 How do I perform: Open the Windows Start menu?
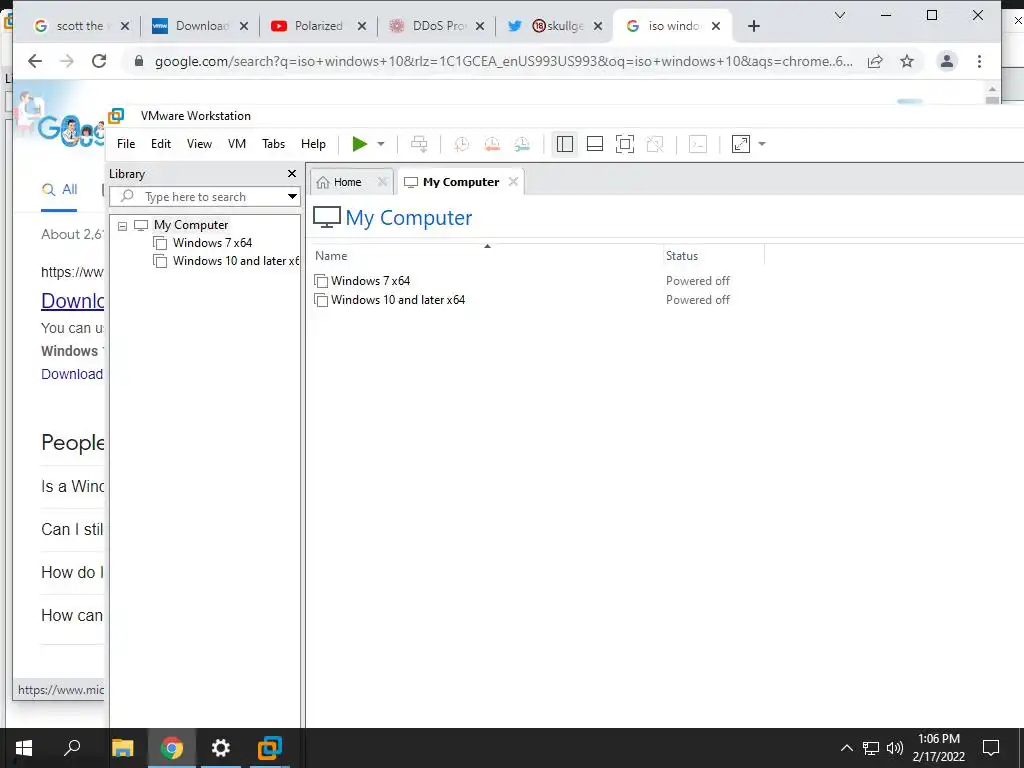pyautogui.click(x=24, y=748)
